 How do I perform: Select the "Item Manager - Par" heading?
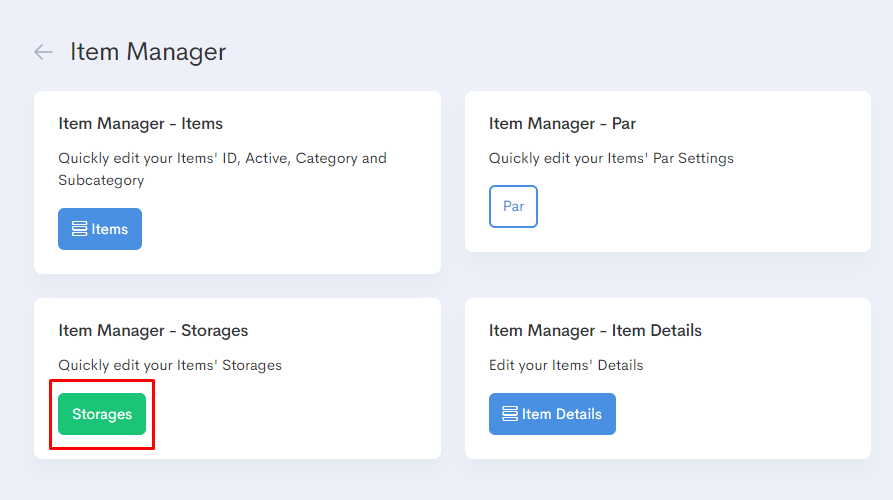562,124
